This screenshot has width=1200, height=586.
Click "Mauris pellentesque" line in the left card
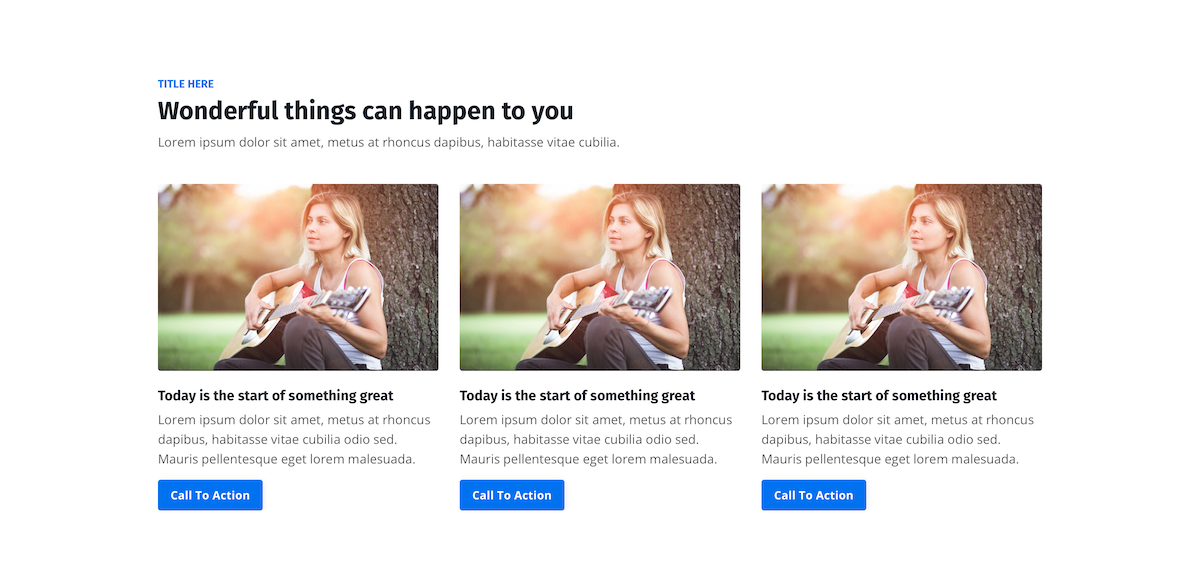pos(286,459)
